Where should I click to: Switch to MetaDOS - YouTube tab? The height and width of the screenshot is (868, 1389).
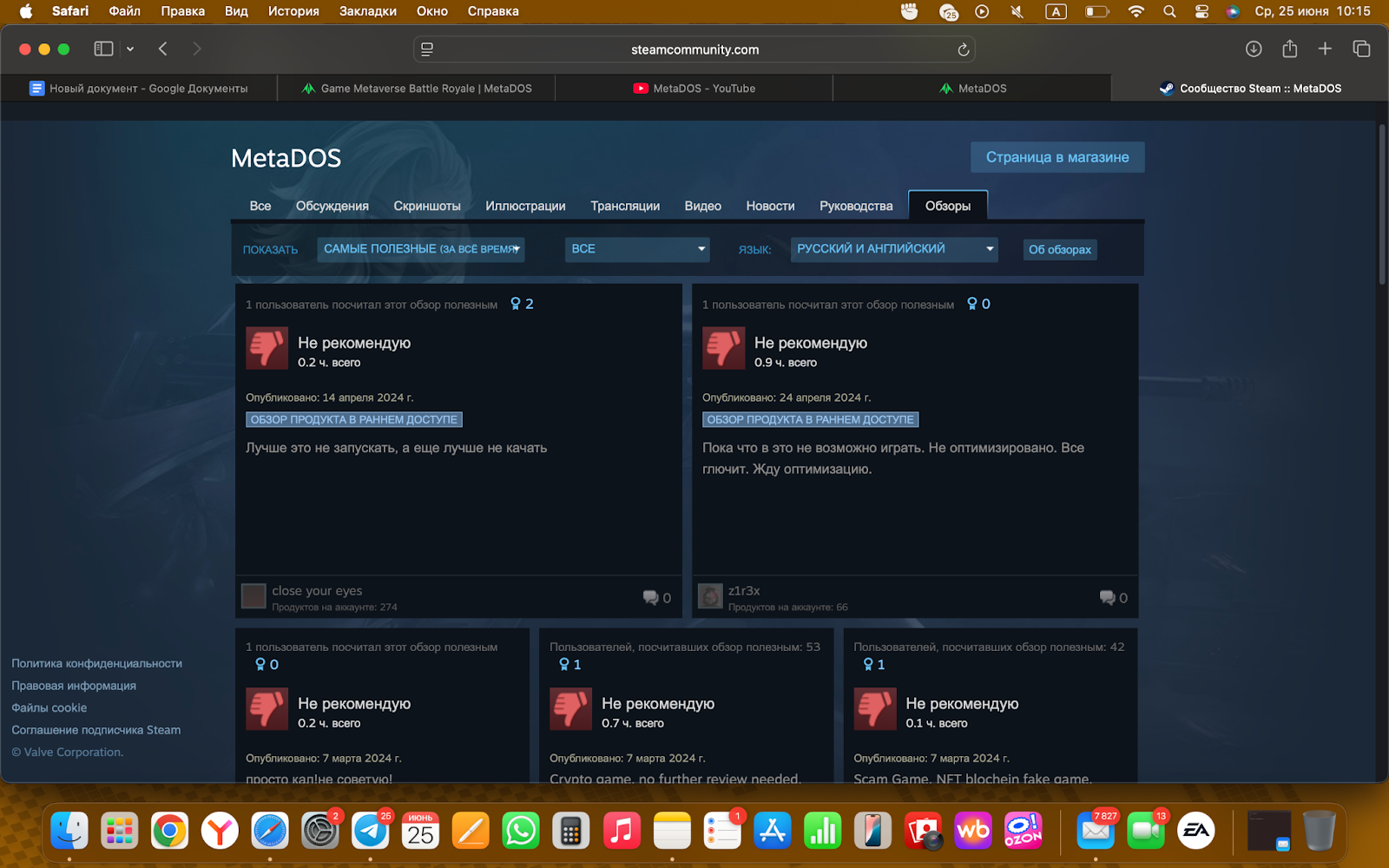point(694,89)
